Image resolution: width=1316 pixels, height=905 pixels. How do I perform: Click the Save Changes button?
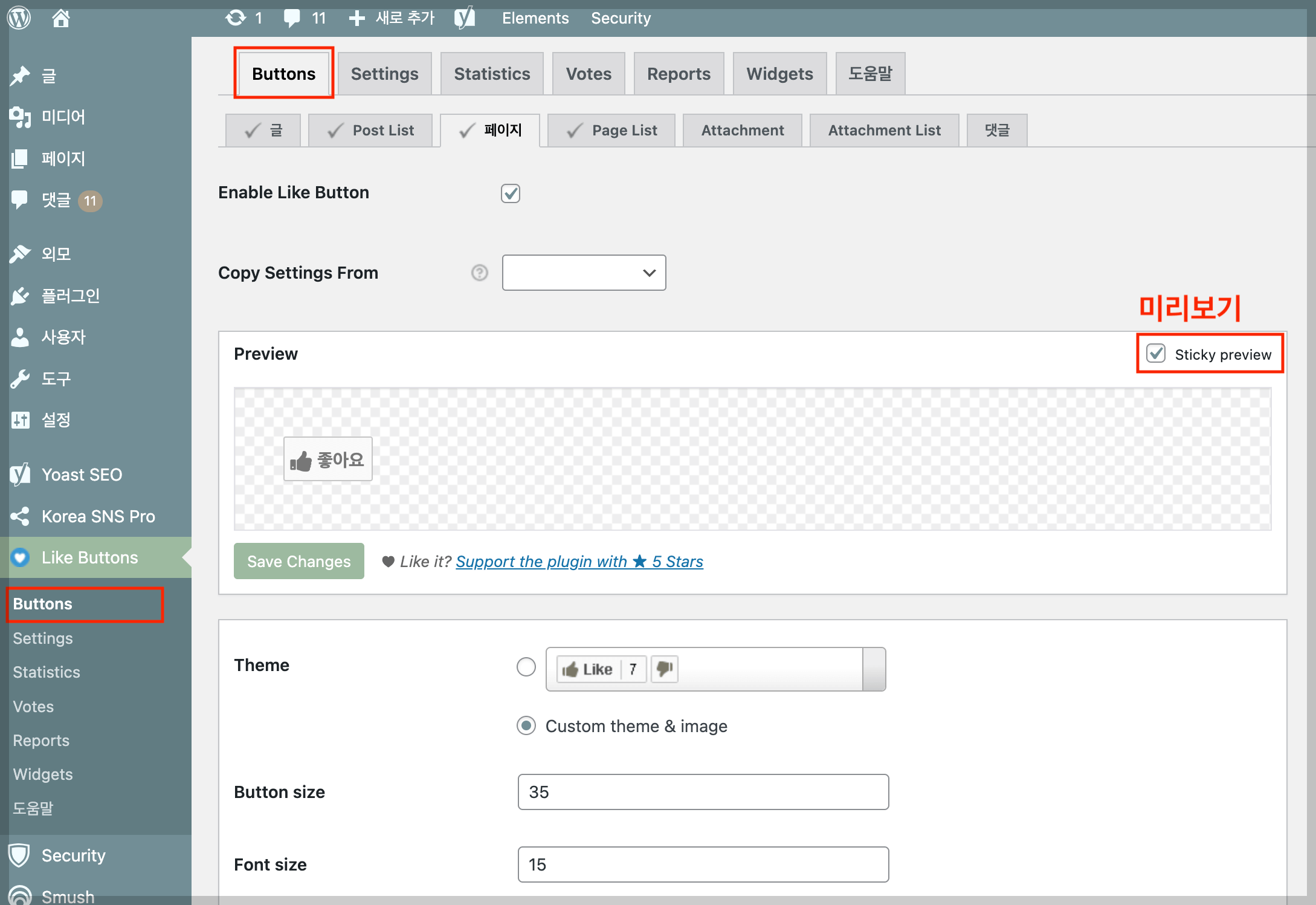(x=298, y=561)
